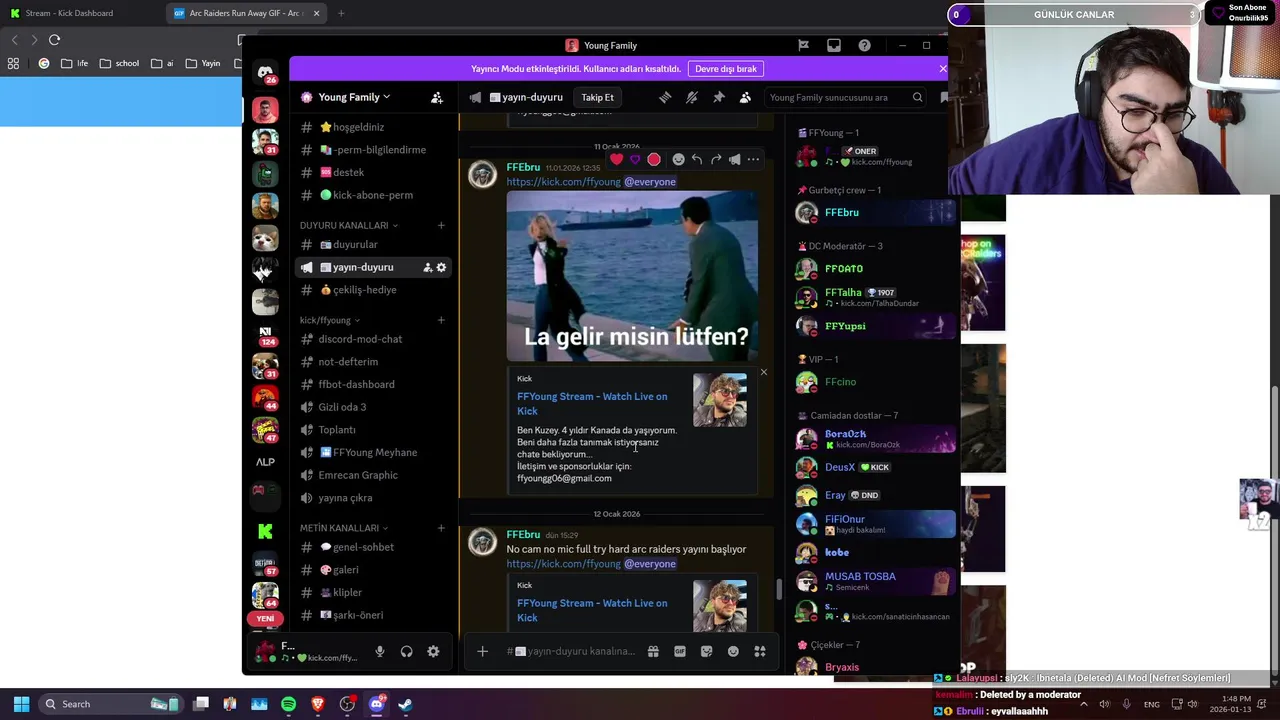1280x720 pixels.
Task: Open attachment plus button in message box
Action: pos(482,651)
